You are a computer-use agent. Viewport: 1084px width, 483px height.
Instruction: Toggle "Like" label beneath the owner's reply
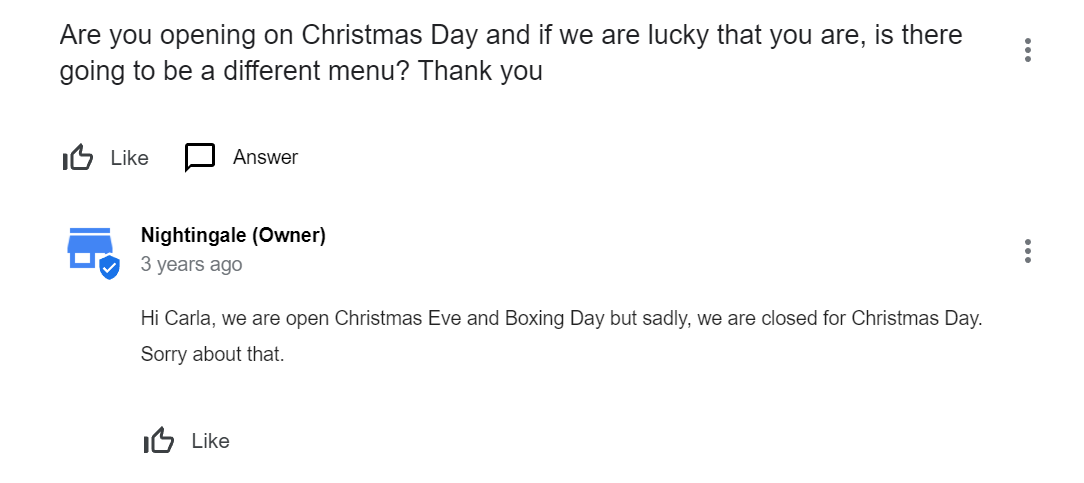210,441
